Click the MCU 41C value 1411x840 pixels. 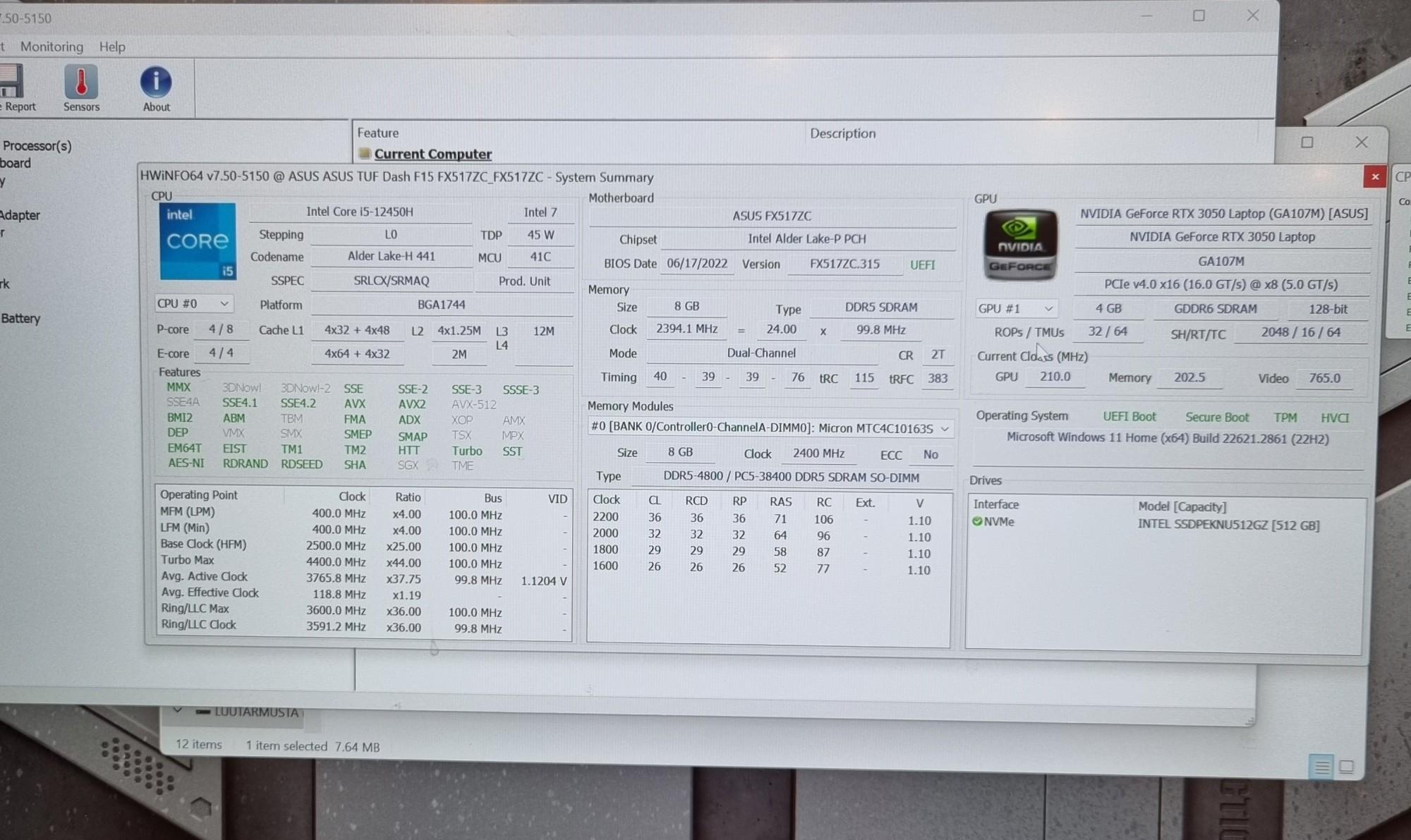540,257
